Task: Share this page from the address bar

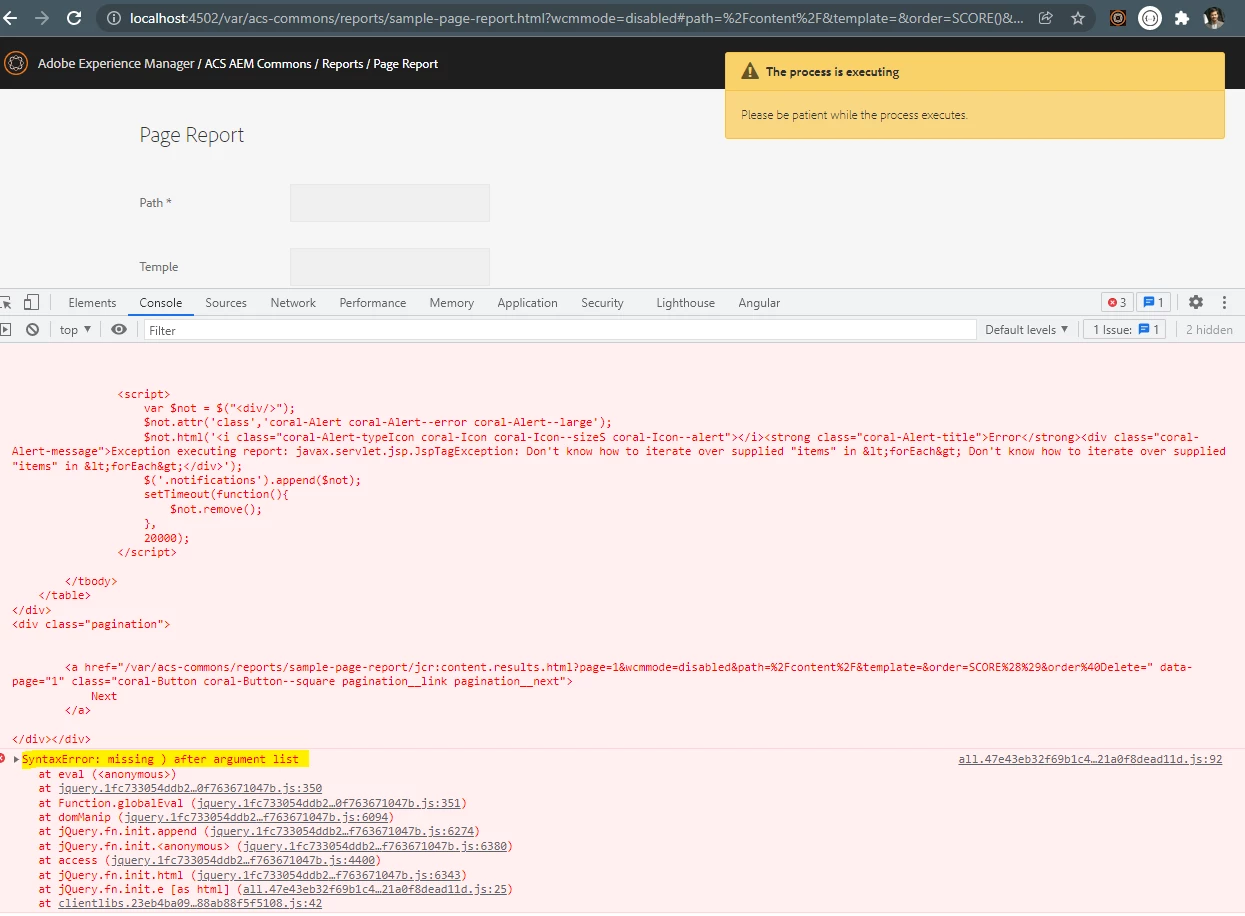Action: pos(1046,18)
